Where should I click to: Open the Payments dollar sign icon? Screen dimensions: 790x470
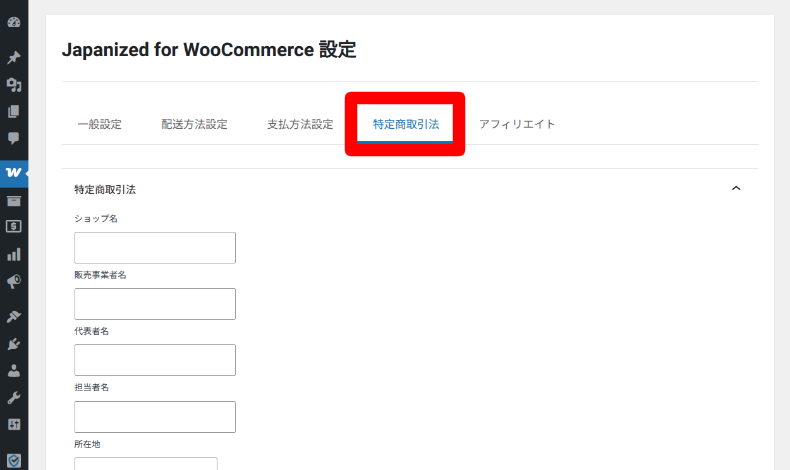point(14,227)
